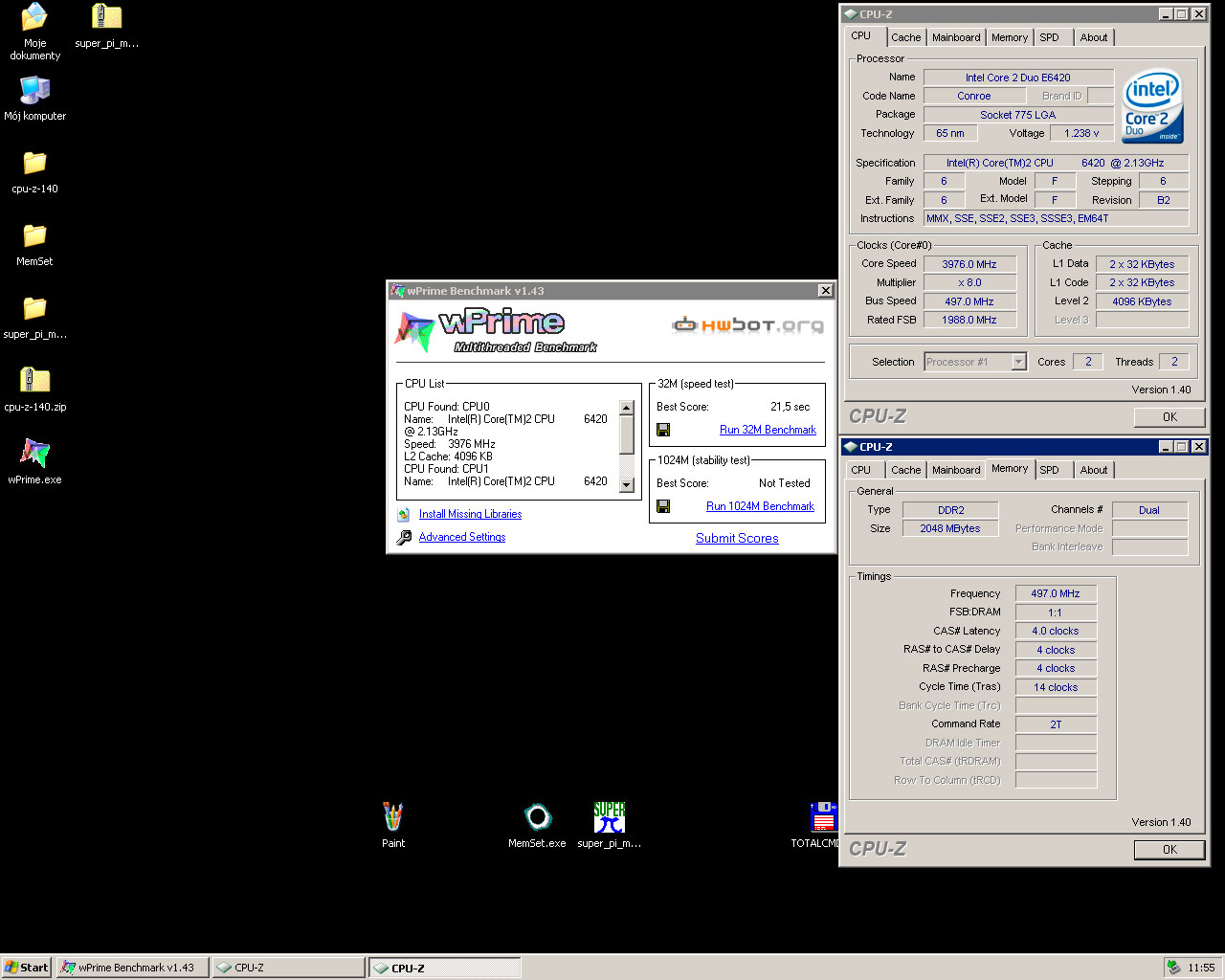
Task: Select the Super PI executable icon near bottom
Action: click(x=610, y=816)
